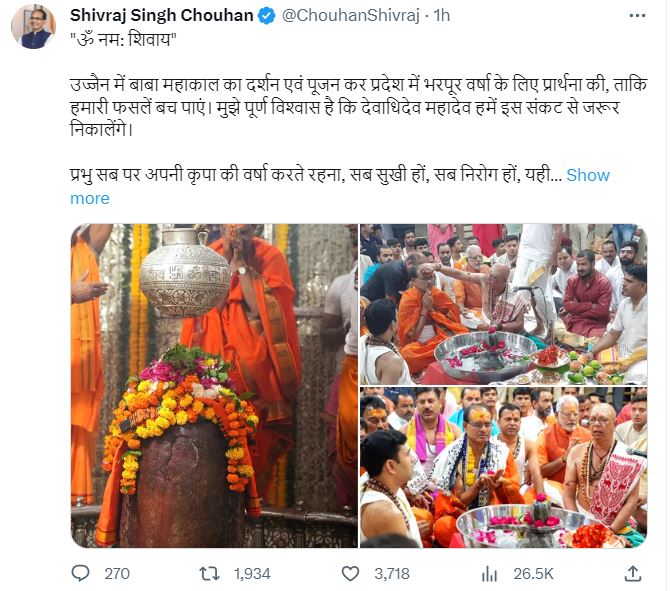Open the 1h timestamp link
Viewport: 670px width, 591px height.
[442, 15]
